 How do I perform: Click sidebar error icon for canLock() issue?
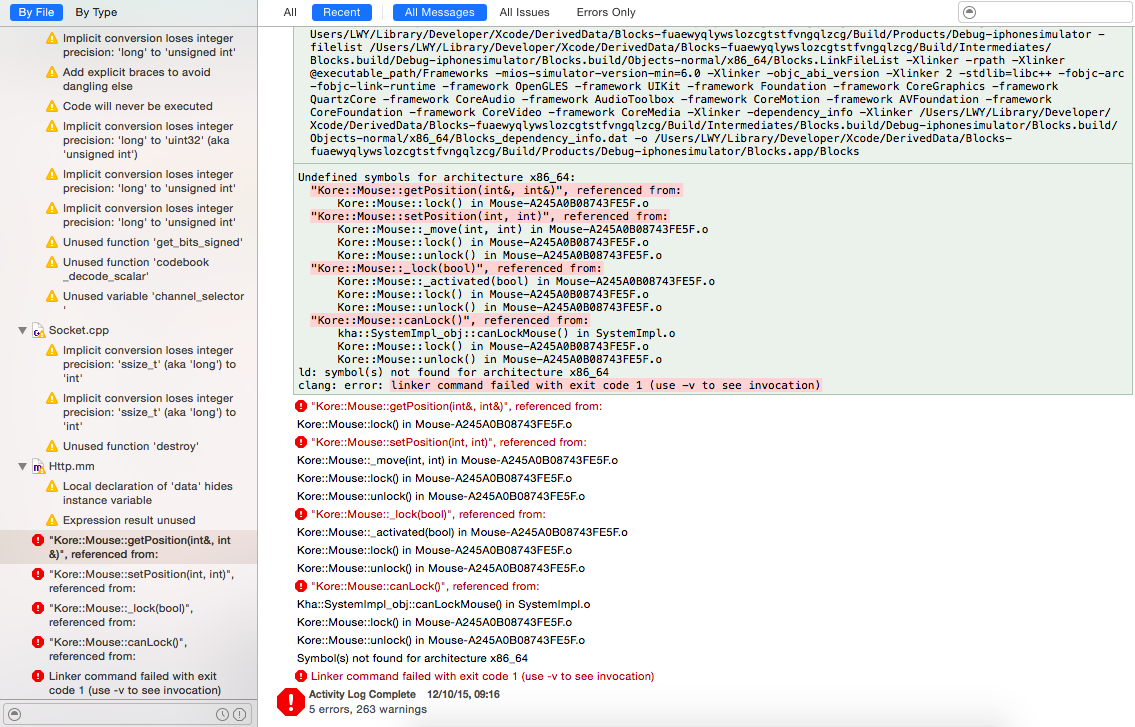(x=38, y=642)
